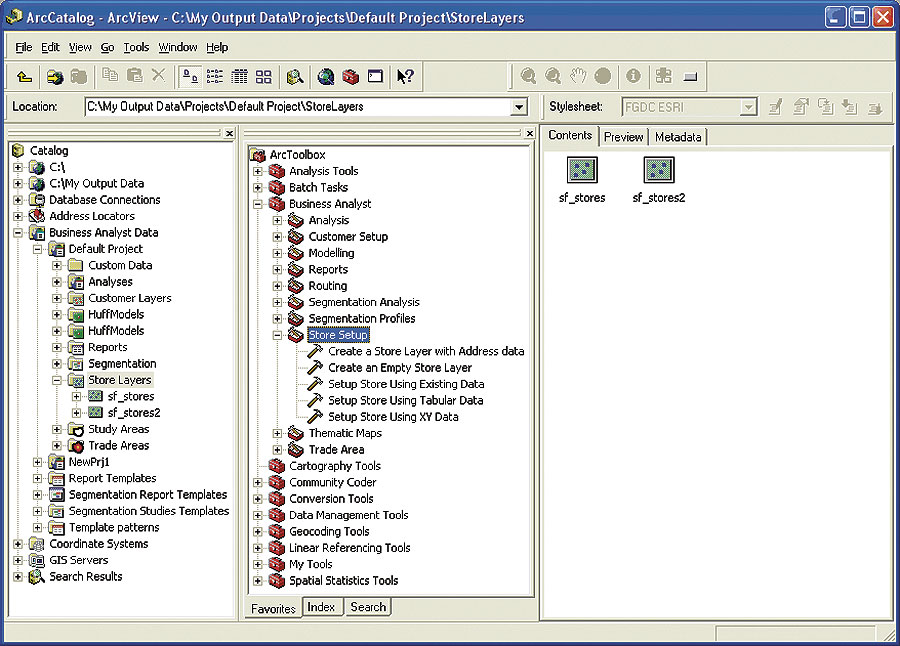Select the Routing toolset
The width and height of the screenshot is (900, 646).
(x=328, y=285)
